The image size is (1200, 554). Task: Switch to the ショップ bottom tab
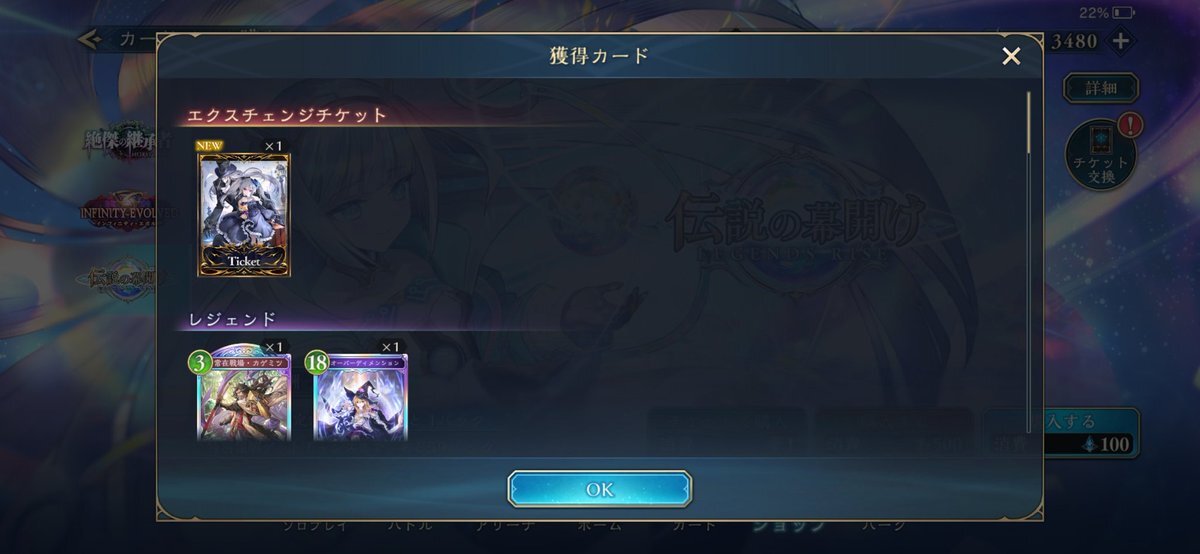click(789, 525)
